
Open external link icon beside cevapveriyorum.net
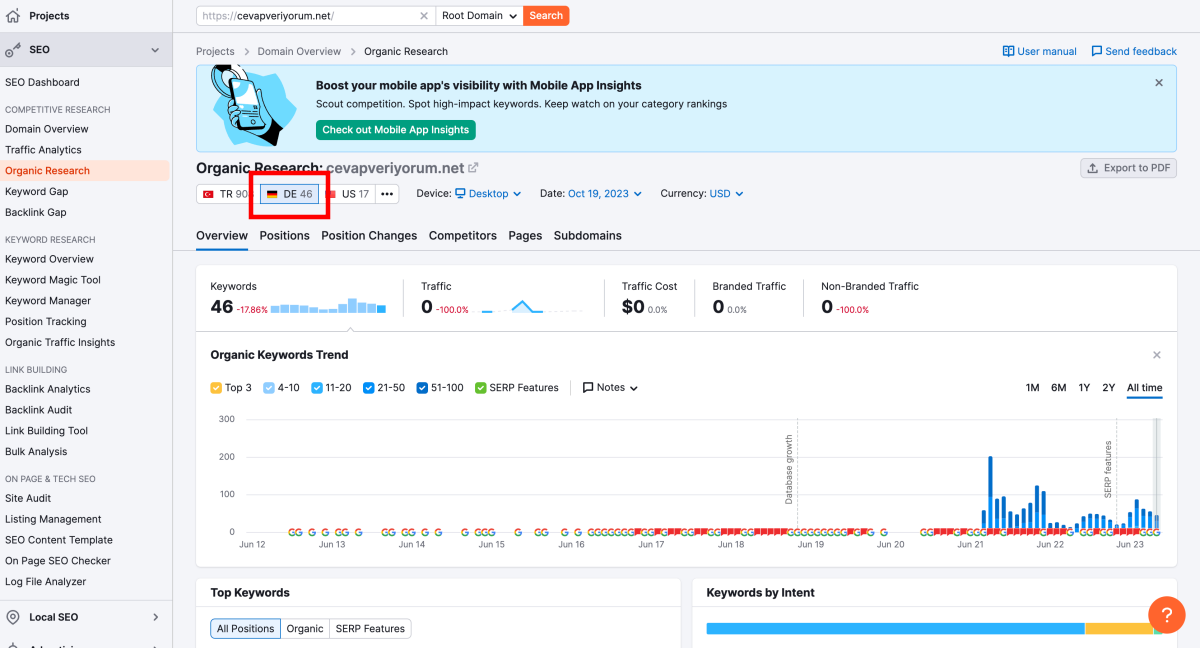(x=473, y=168)
